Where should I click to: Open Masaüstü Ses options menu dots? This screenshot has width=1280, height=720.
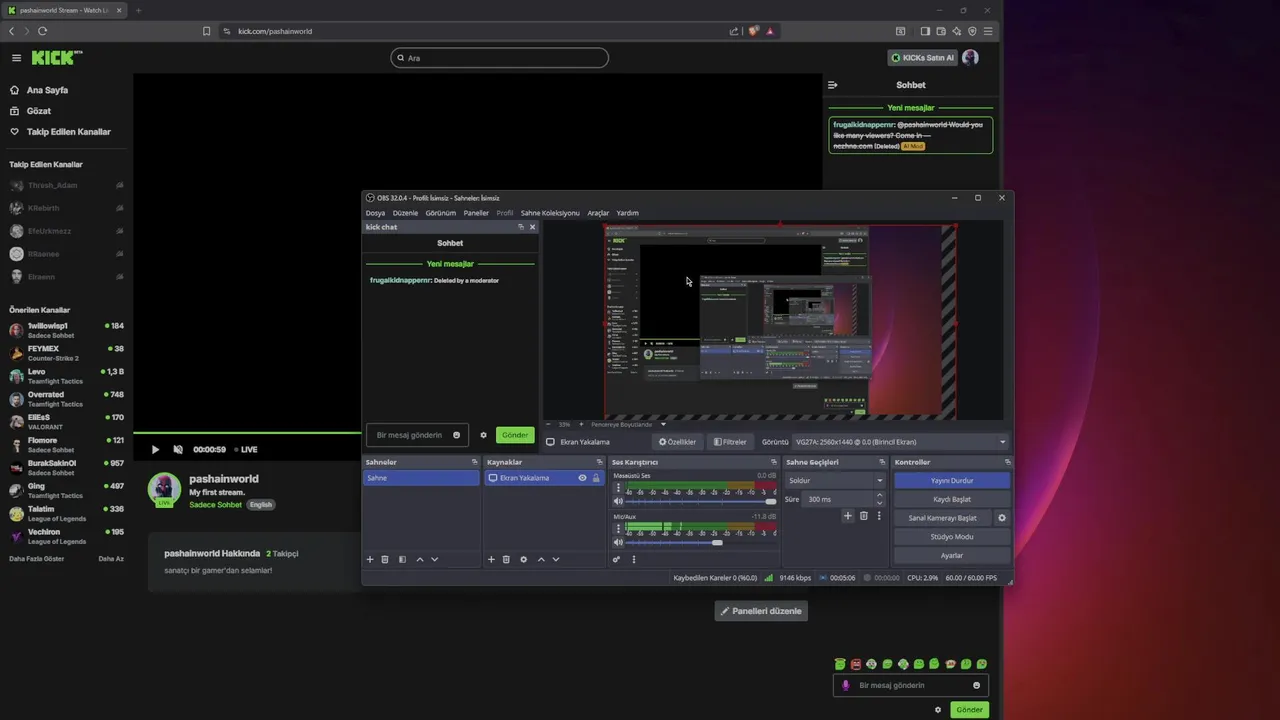[x=618, y=490]
